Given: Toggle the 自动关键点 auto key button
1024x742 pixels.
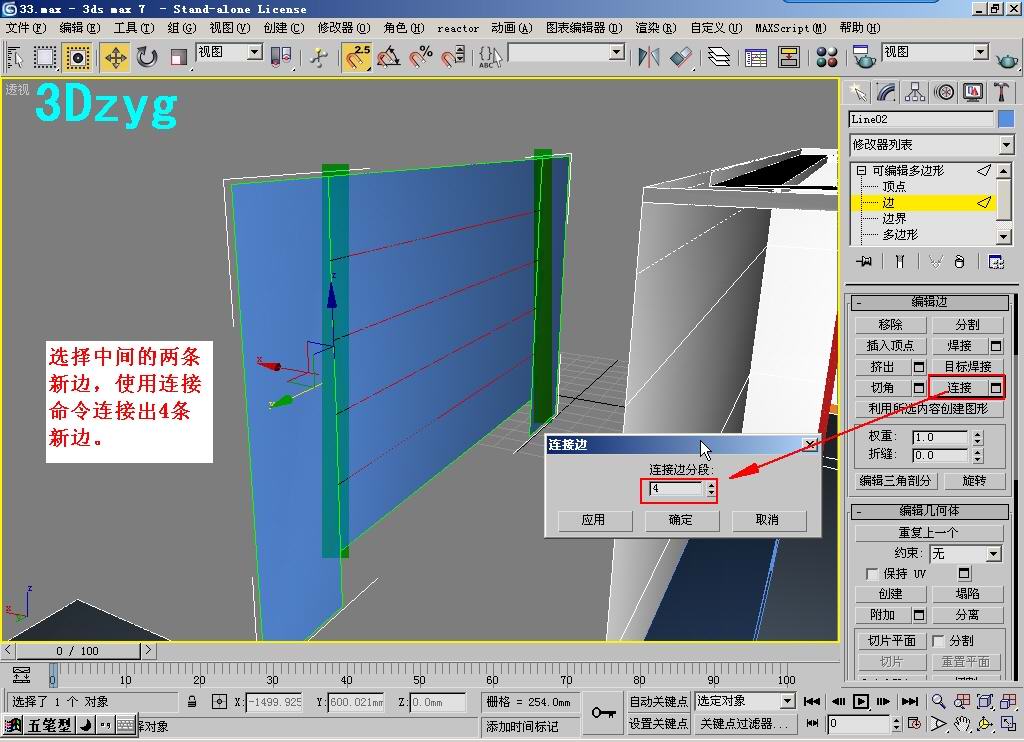Looking at the screenshot, I should [x=658, y=702].
